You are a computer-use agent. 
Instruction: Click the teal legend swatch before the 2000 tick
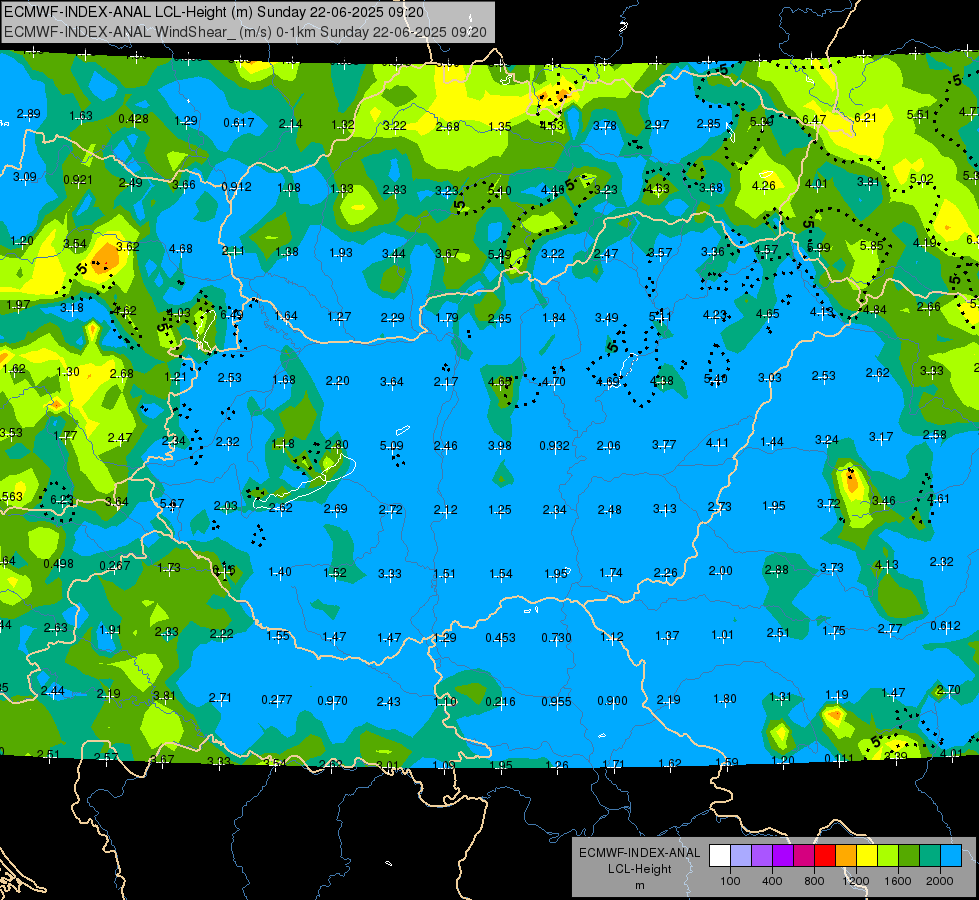click(x=930, y=856)
